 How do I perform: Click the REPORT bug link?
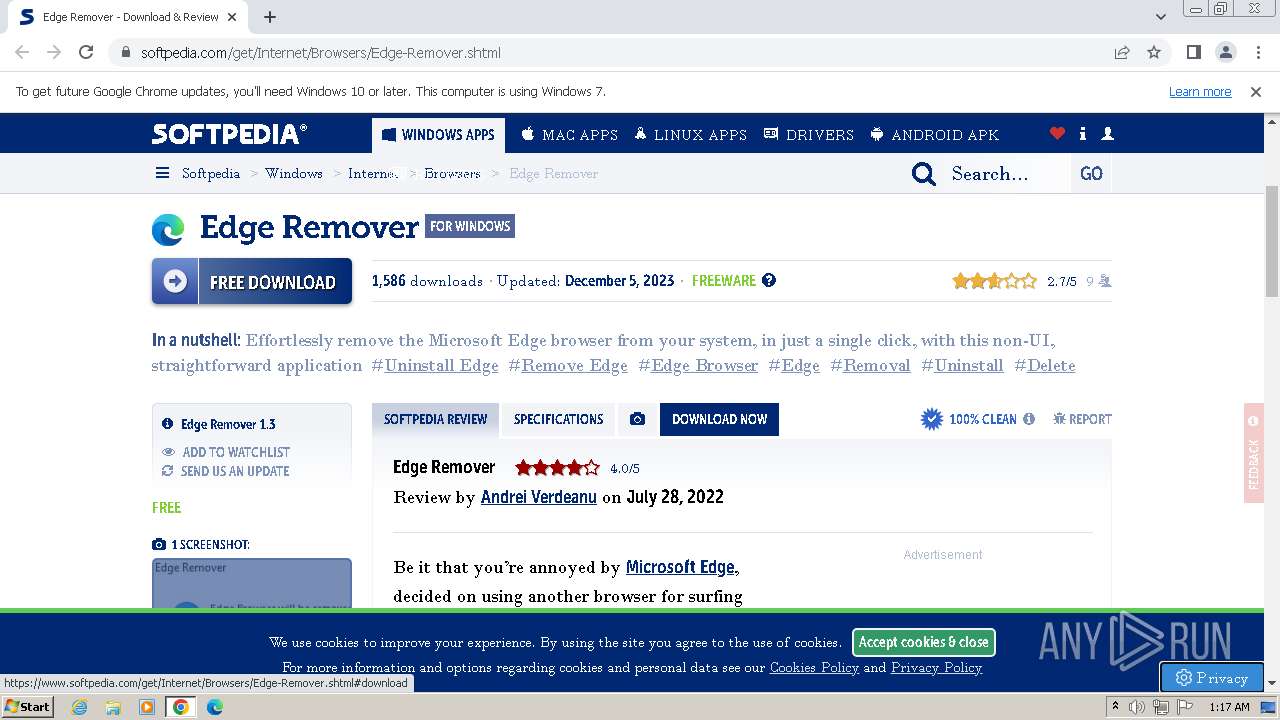click(1082, 419)
